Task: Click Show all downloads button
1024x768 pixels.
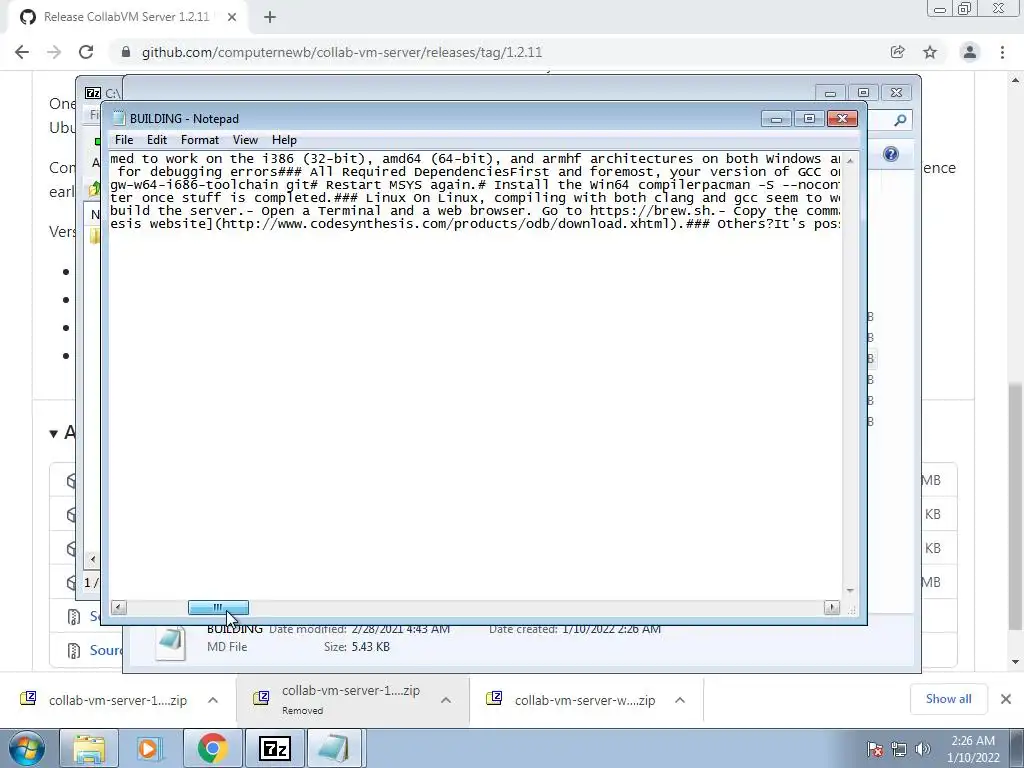Action: 948,699
